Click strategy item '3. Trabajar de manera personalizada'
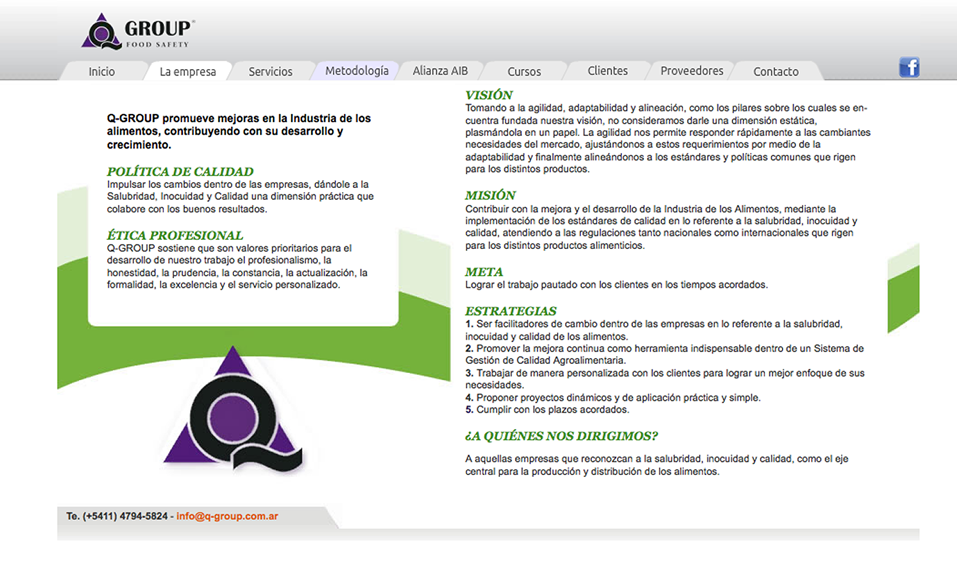The image size is (957, 580). pyautogui.click(x=665, y=379)
